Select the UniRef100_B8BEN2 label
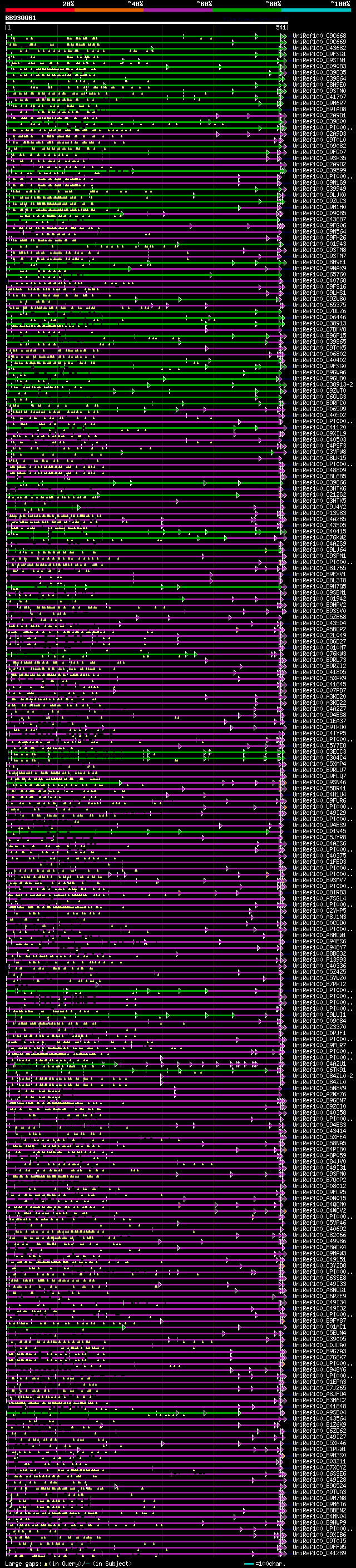The image size is (356, 1568). pos(319,1510)
